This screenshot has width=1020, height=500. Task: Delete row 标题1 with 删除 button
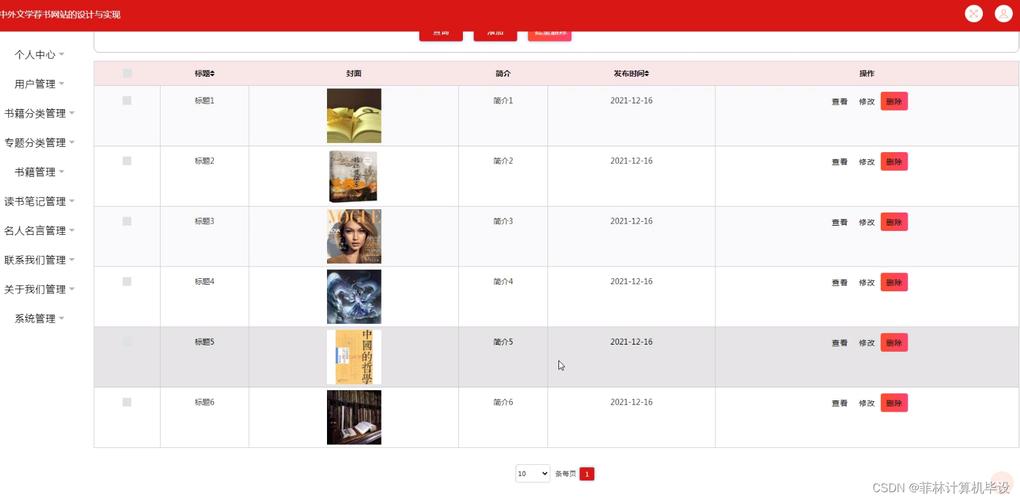pyautogui.click(x=894, y=101)
